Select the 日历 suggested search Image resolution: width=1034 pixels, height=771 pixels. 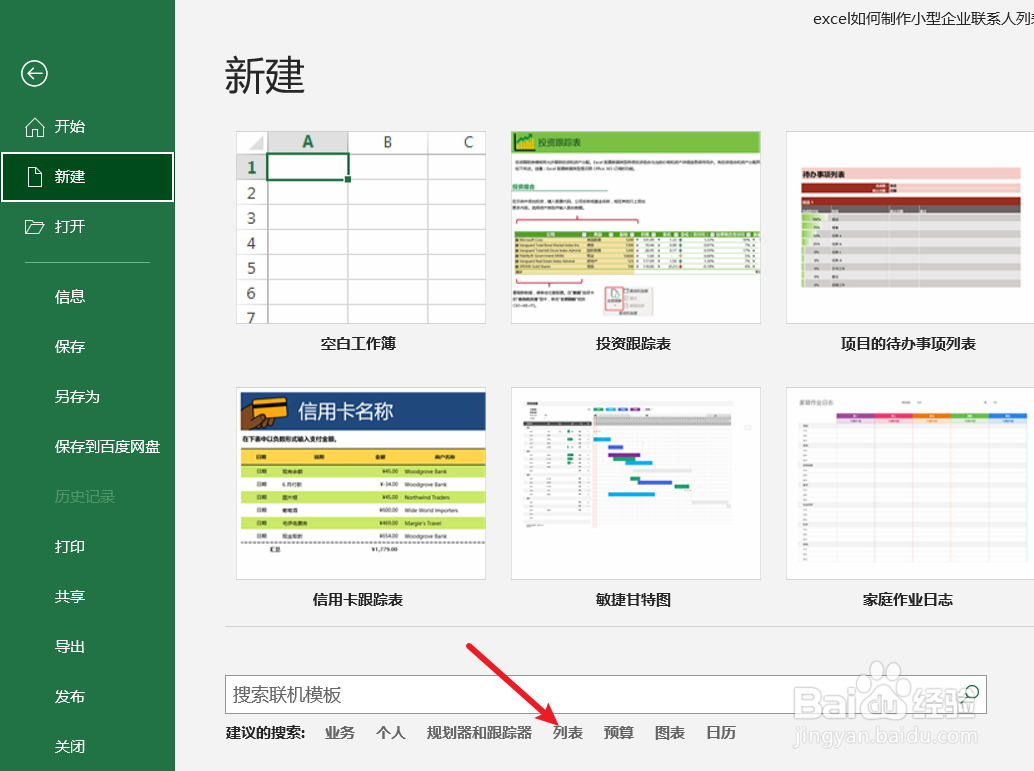tap(720, 732)
